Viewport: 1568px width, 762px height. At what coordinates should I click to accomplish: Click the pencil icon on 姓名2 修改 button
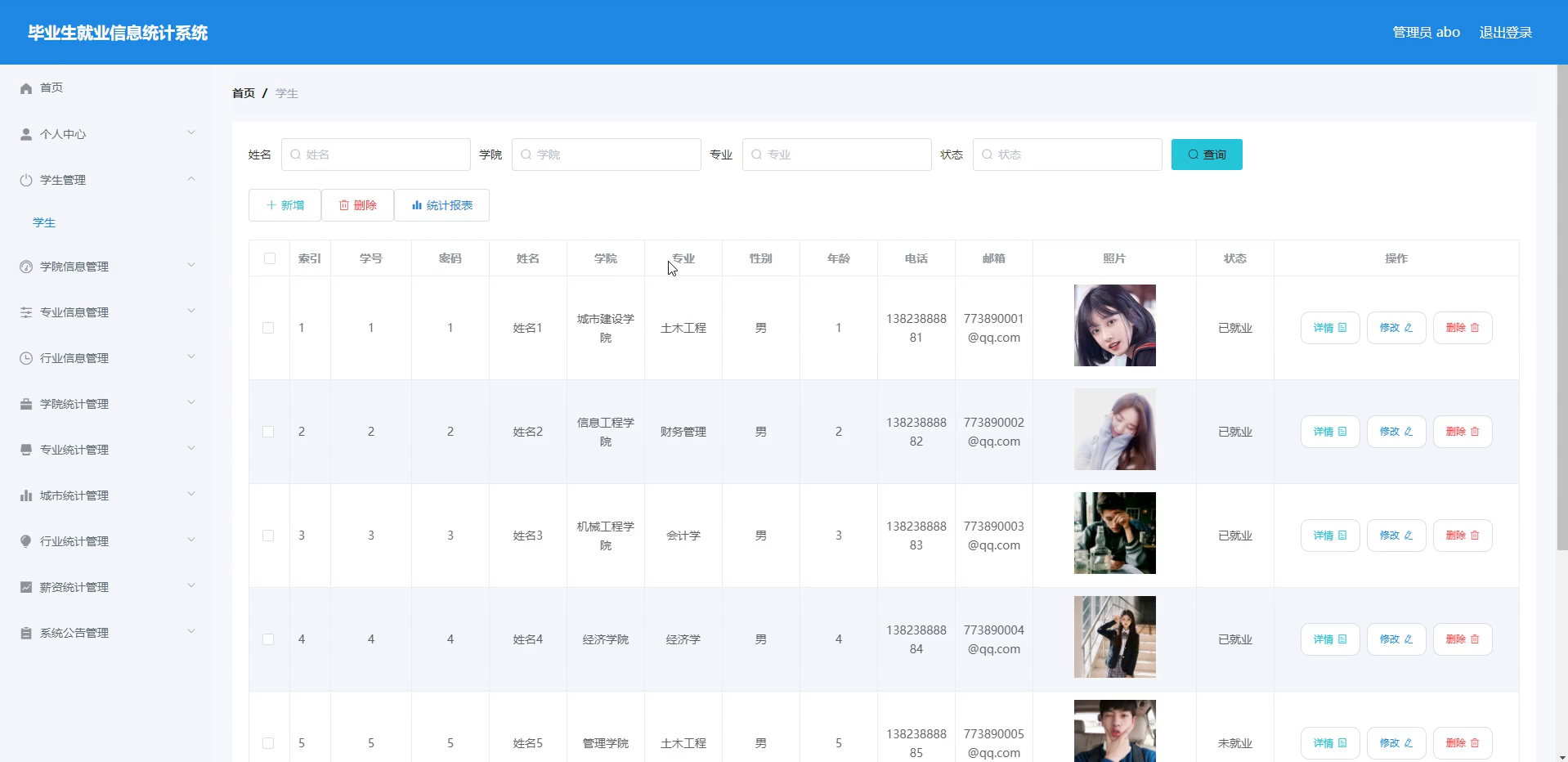click(1409, 432)
